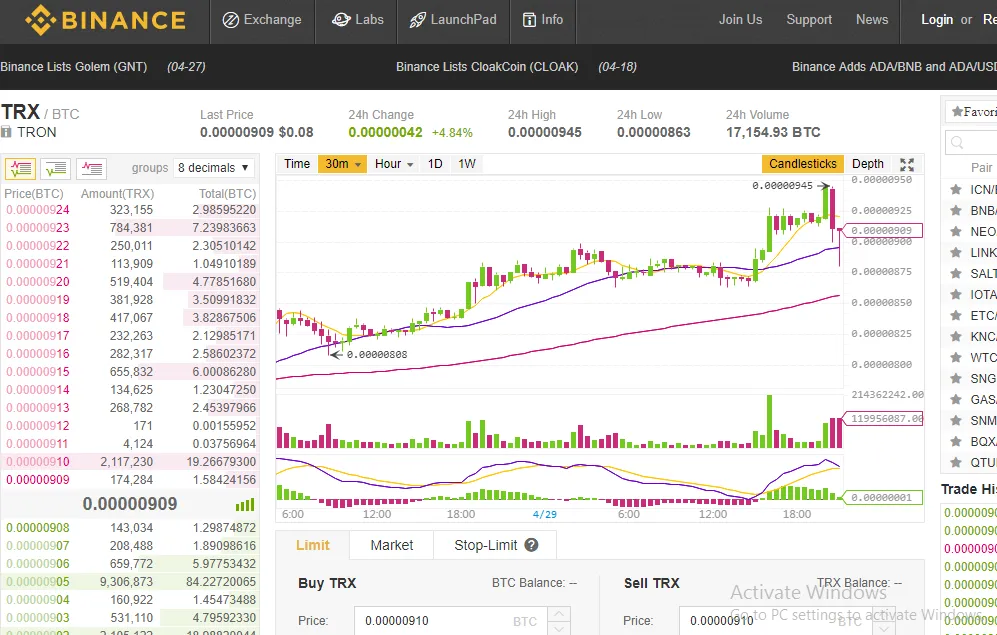Select sell order at price 0.00000910
Screen dimensions: 997x635
(130, 461)
